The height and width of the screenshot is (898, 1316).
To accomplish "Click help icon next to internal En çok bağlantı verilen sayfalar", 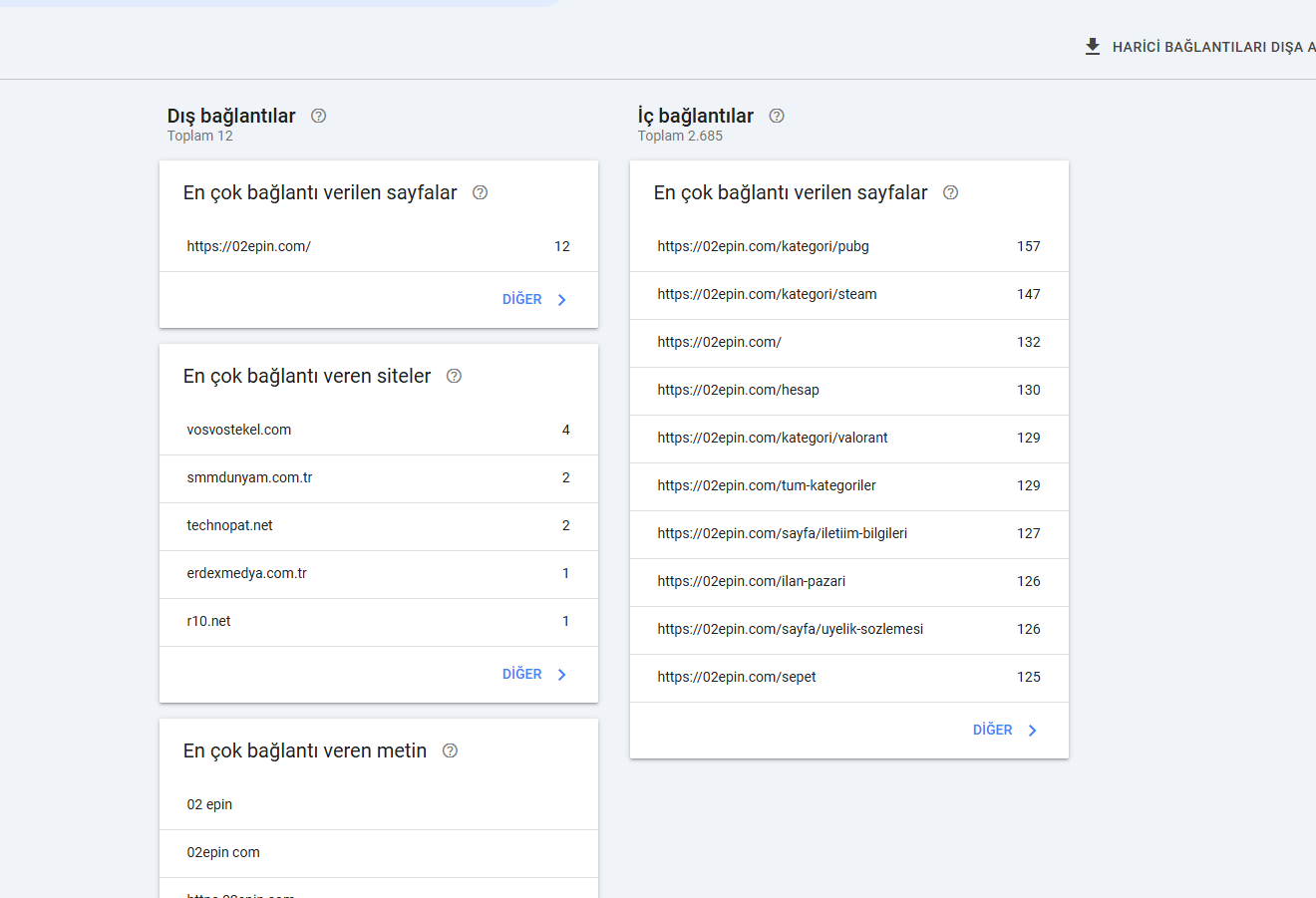I will 950,192.
